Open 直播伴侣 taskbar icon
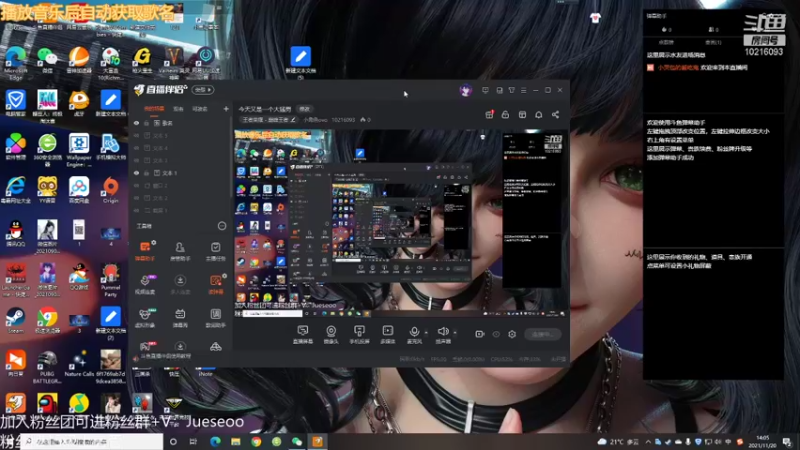The image size is (800, 450). coord(317,442)
